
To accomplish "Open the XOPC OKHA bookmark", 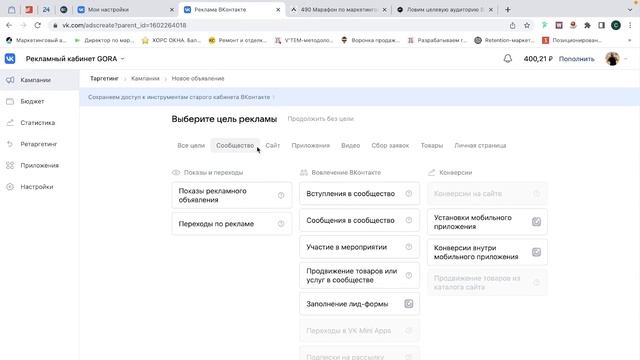I will tap(171, 40).
